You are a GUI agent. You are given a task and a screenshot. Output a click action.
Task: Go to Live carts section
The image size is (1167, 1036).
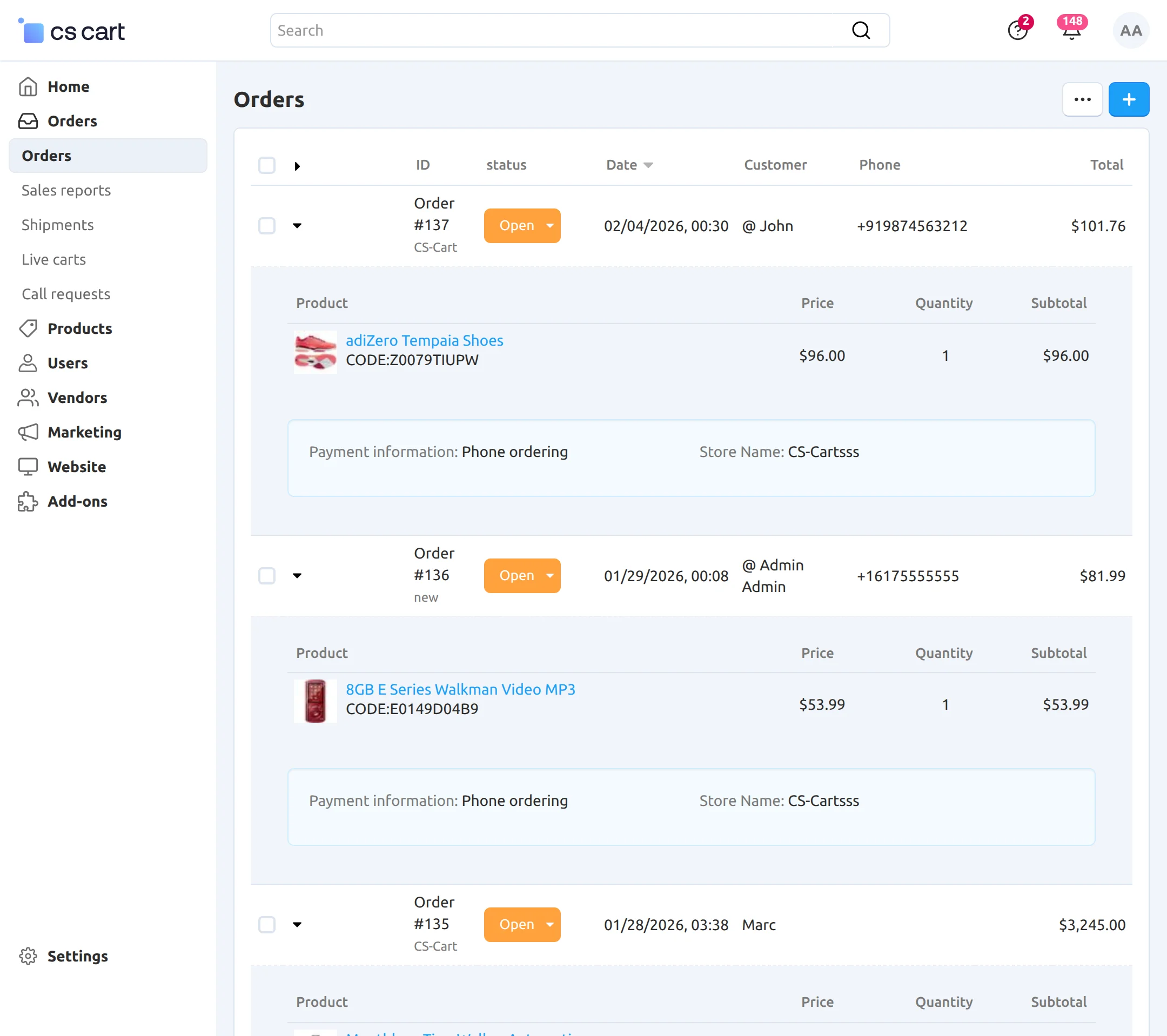click(x=53, y=259)
